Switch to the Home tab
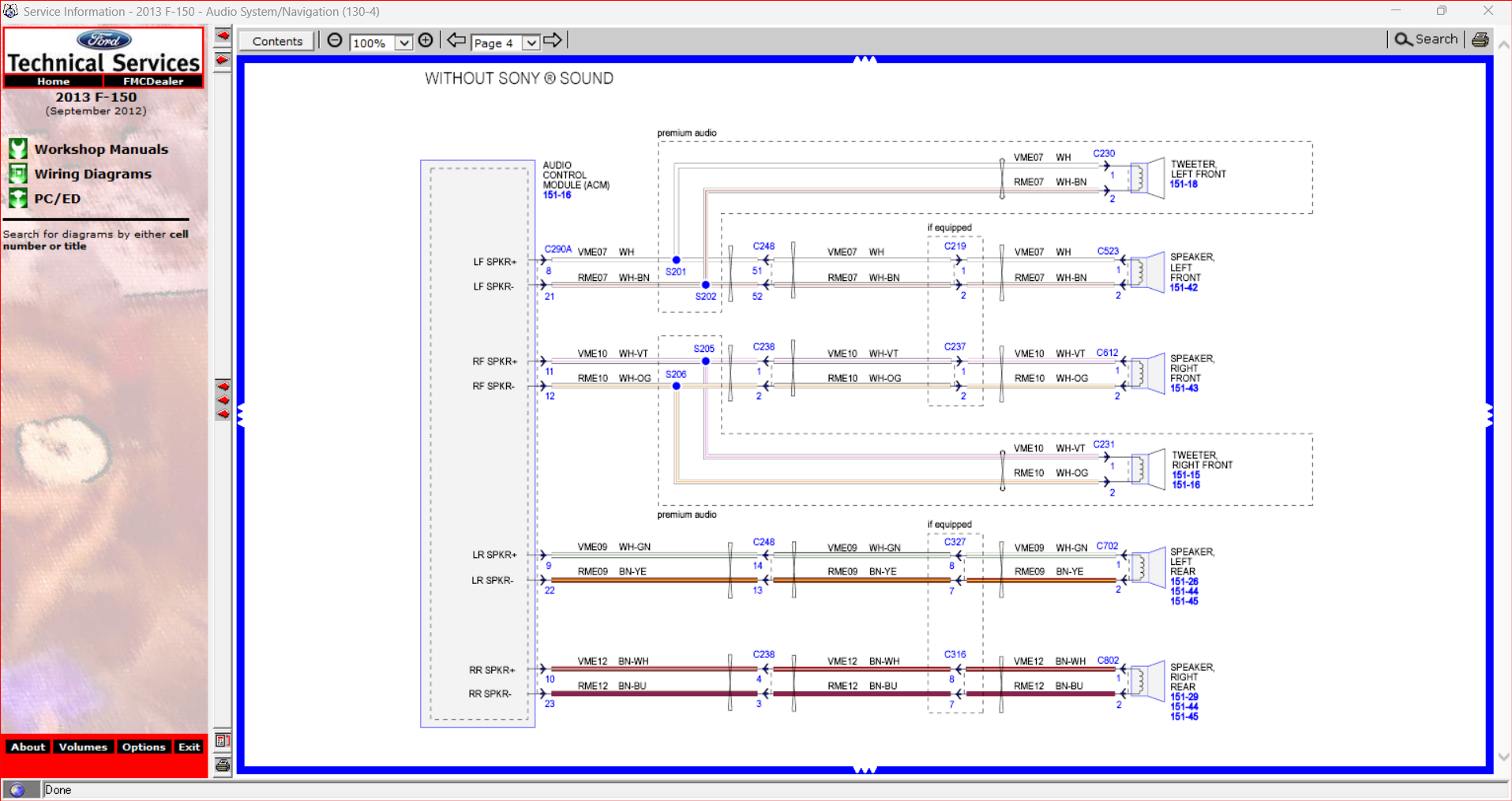 [x=53, y=80]
